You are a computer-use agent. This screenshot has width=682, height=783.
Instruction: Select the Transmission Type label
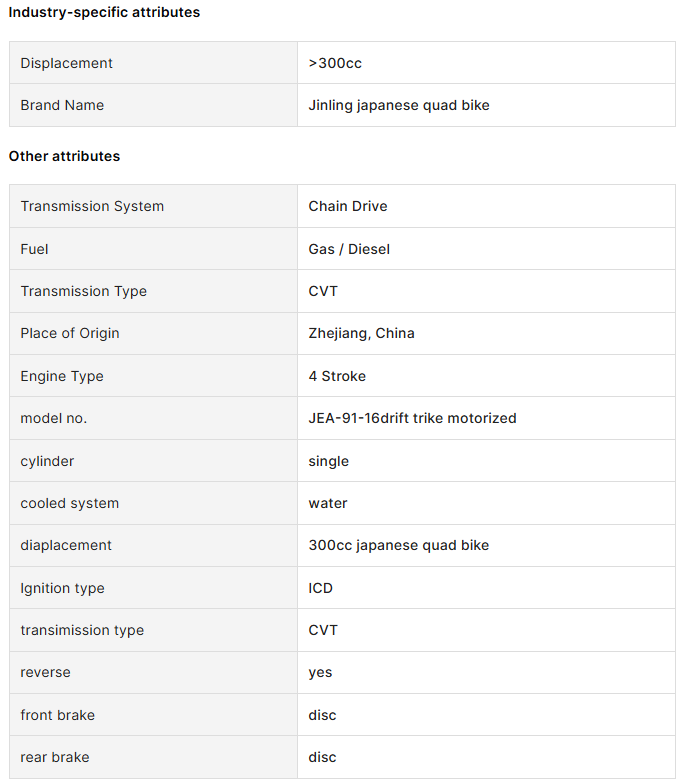click(84, 291)
